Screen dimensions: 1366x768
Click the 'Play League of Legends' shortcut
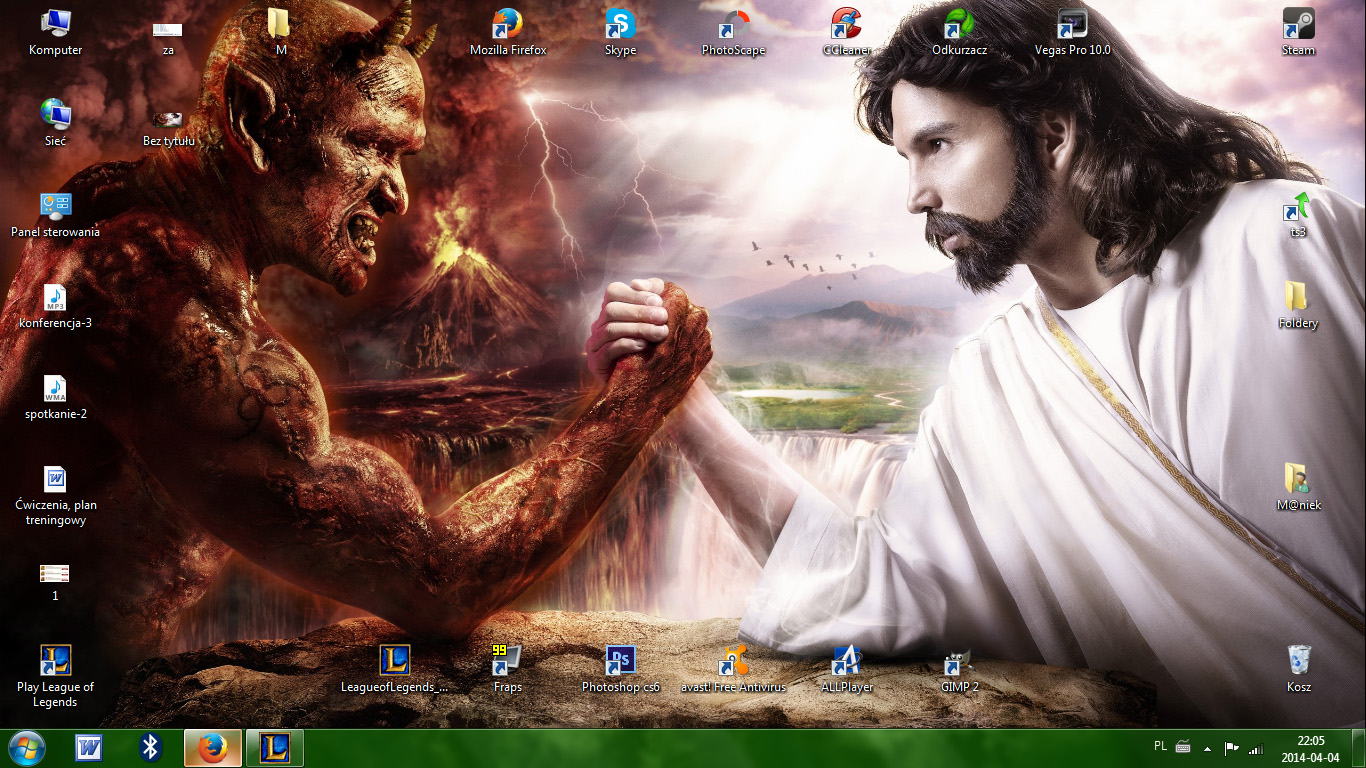click(55, 676)
